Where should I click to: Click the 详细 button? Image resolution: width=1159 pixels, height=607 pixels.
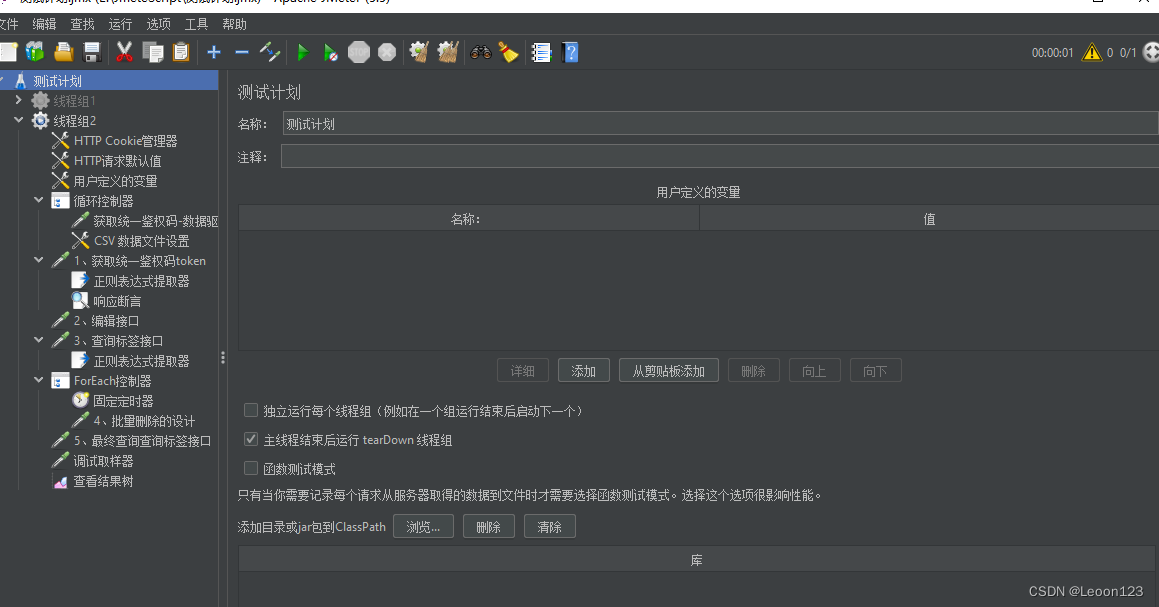[x=523, y=370]
